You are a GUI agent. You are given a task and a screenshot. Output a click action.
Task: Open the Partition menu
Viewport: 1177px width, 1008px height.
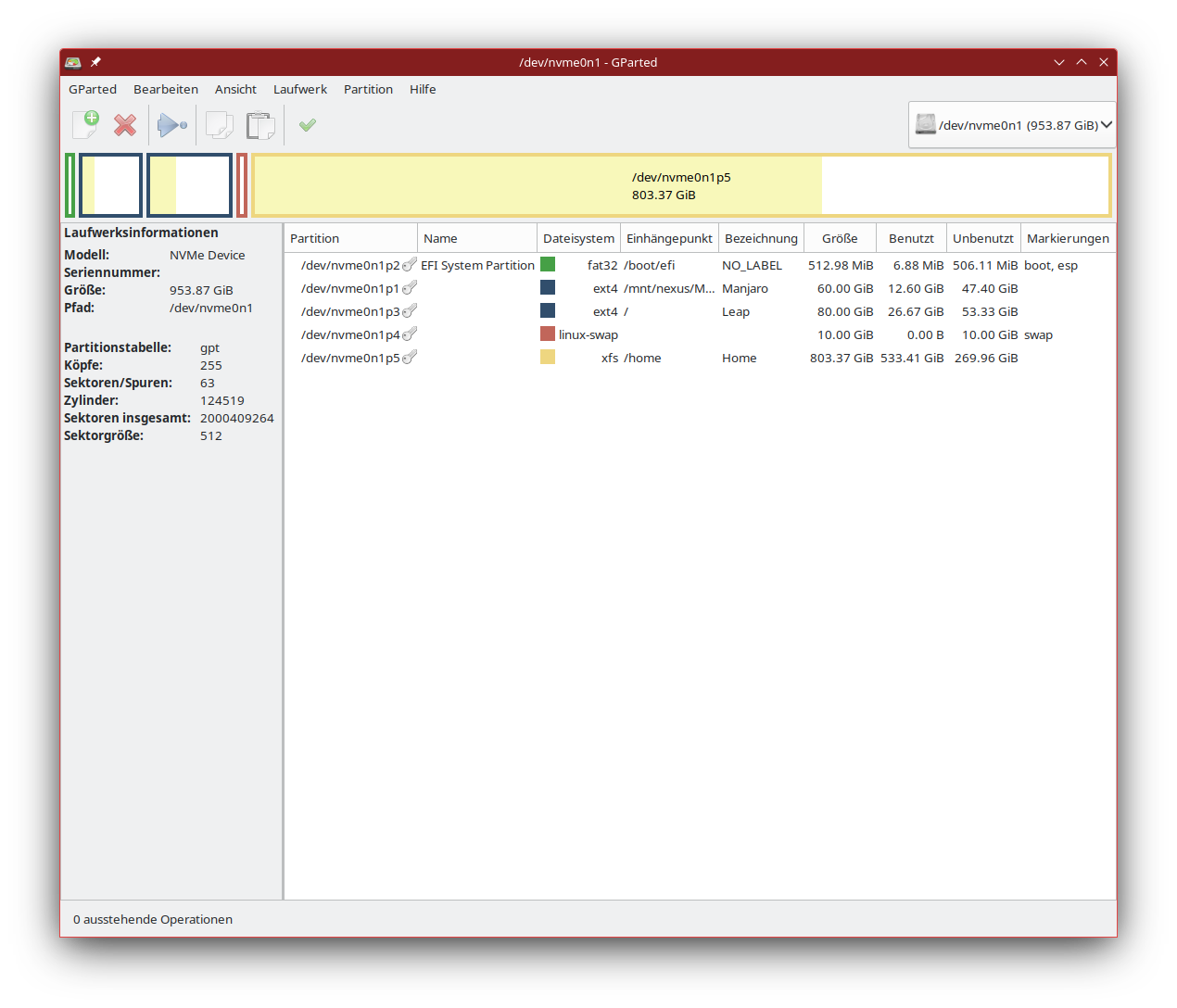pos(368,89)
